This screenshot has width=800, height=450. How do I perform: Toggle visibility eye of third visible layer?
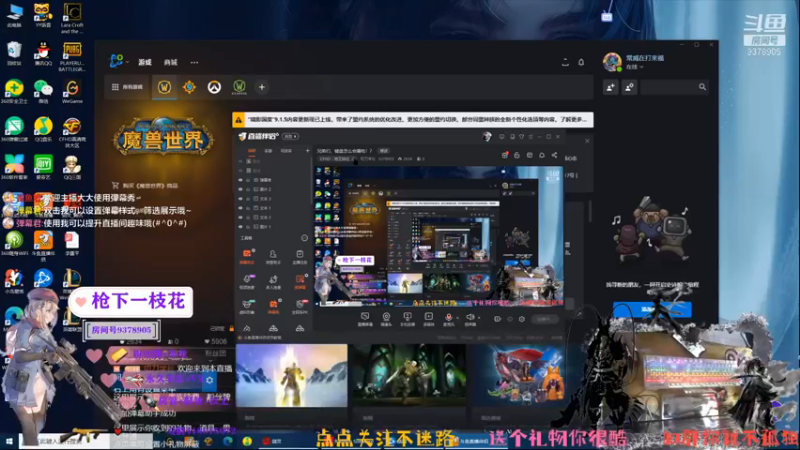[241, 198]
